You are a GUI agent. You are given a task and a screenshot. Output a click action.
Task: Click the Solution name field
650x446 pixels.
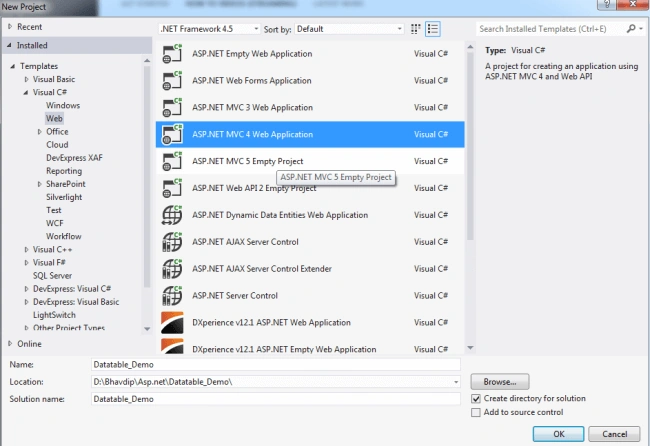coord(276,399)
